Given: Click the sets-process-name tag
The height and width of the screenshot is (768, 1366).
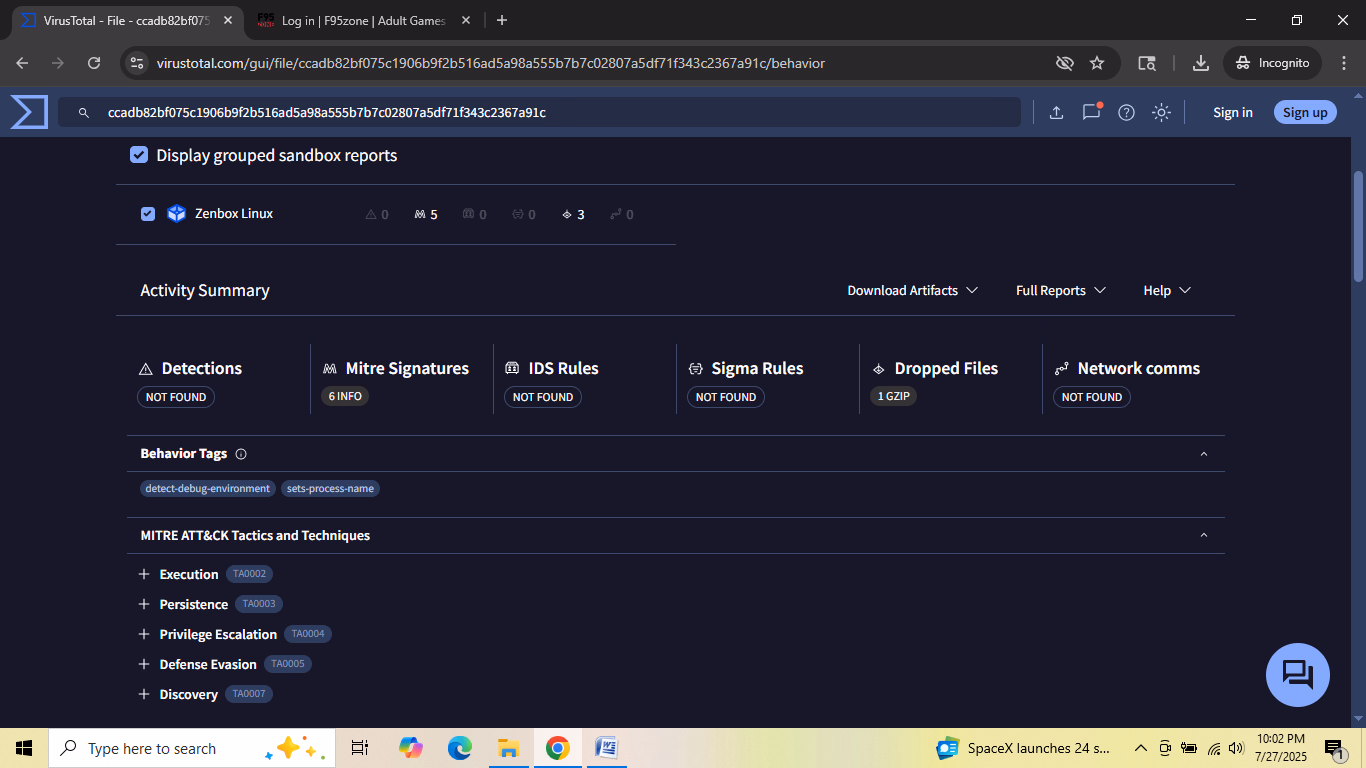Looking at the screenshot, I should pos(330,489).
